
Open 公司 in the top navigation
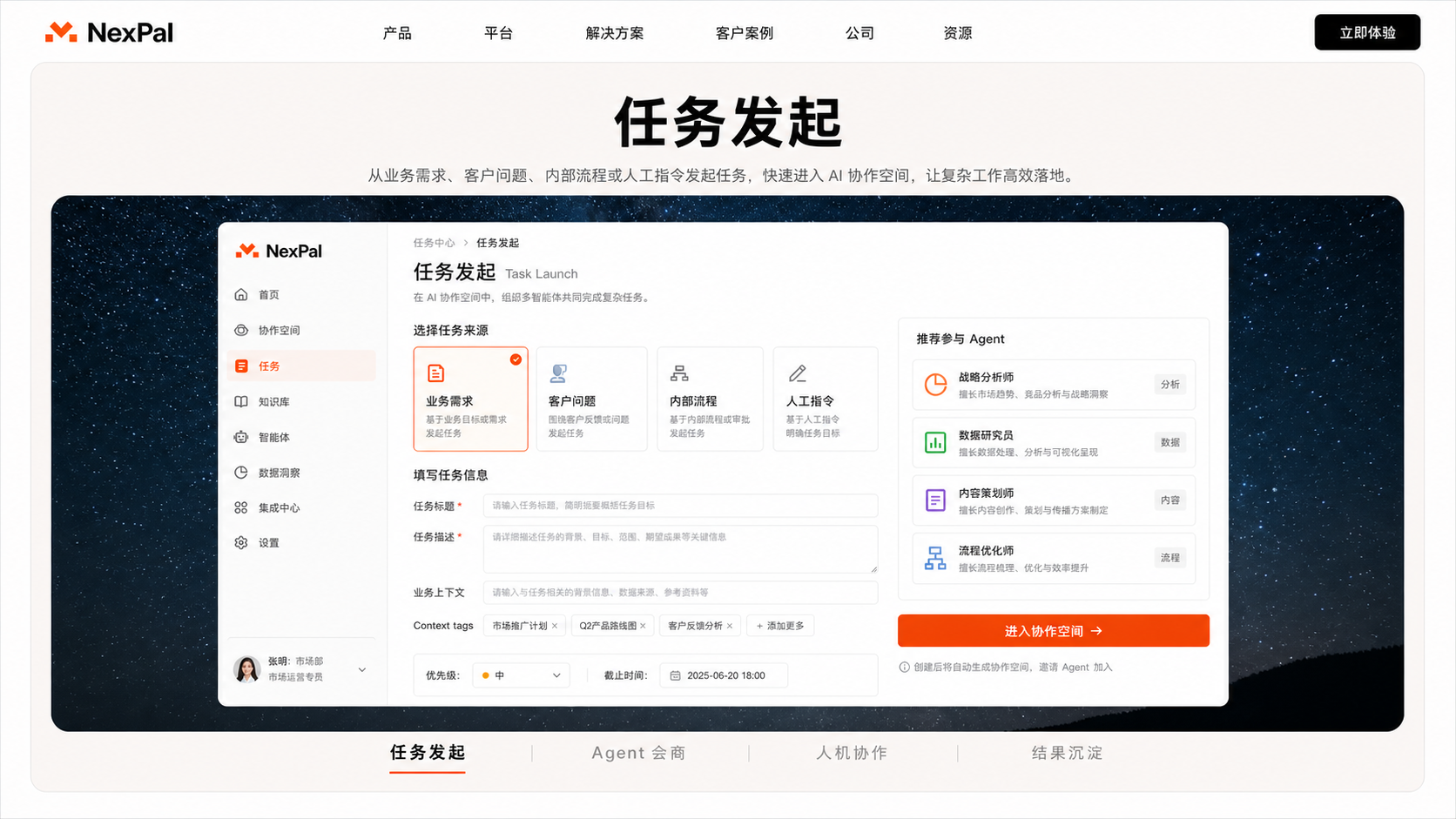[x=859, y=33]
